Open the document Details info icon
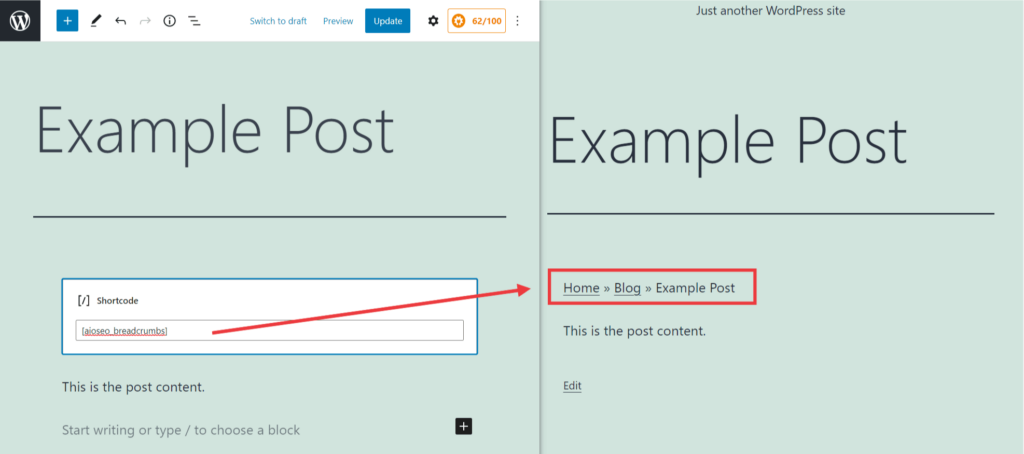This screenshot has width=1024, height=454. [x=170, y=21]
